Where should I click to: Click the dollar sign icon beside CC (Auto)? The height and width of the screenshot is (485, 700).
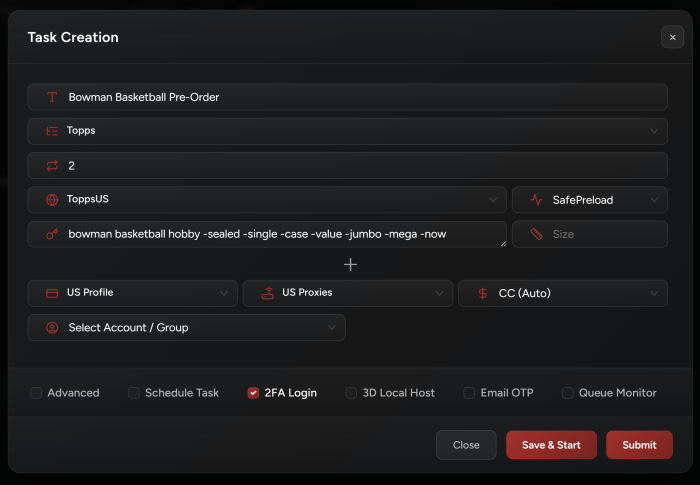[x=482, y=293]
